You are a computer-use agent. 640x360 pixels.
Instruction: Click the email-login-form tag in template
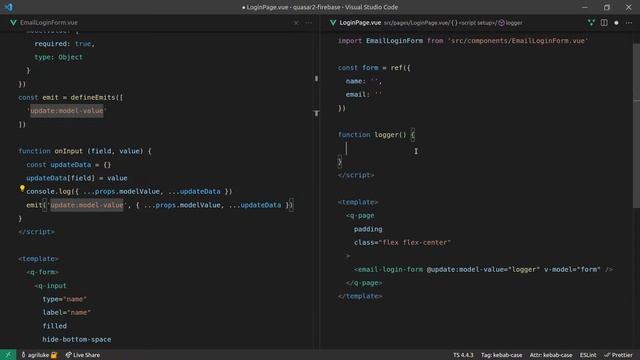390,269
